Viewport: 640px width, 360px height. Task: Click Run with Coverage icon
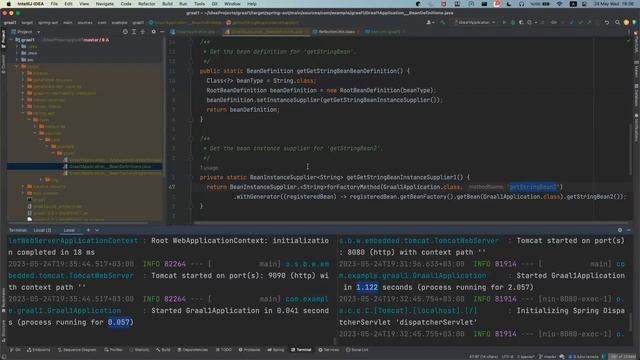point(522,22)
